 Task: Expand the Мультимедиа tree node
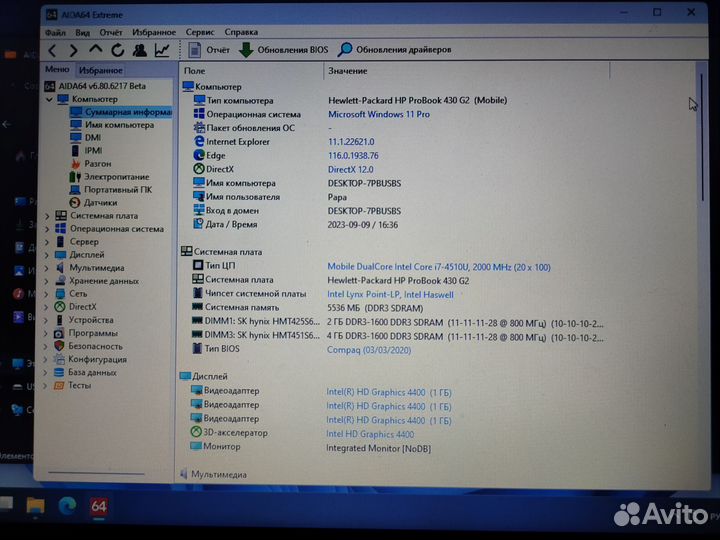coord(47,268)
